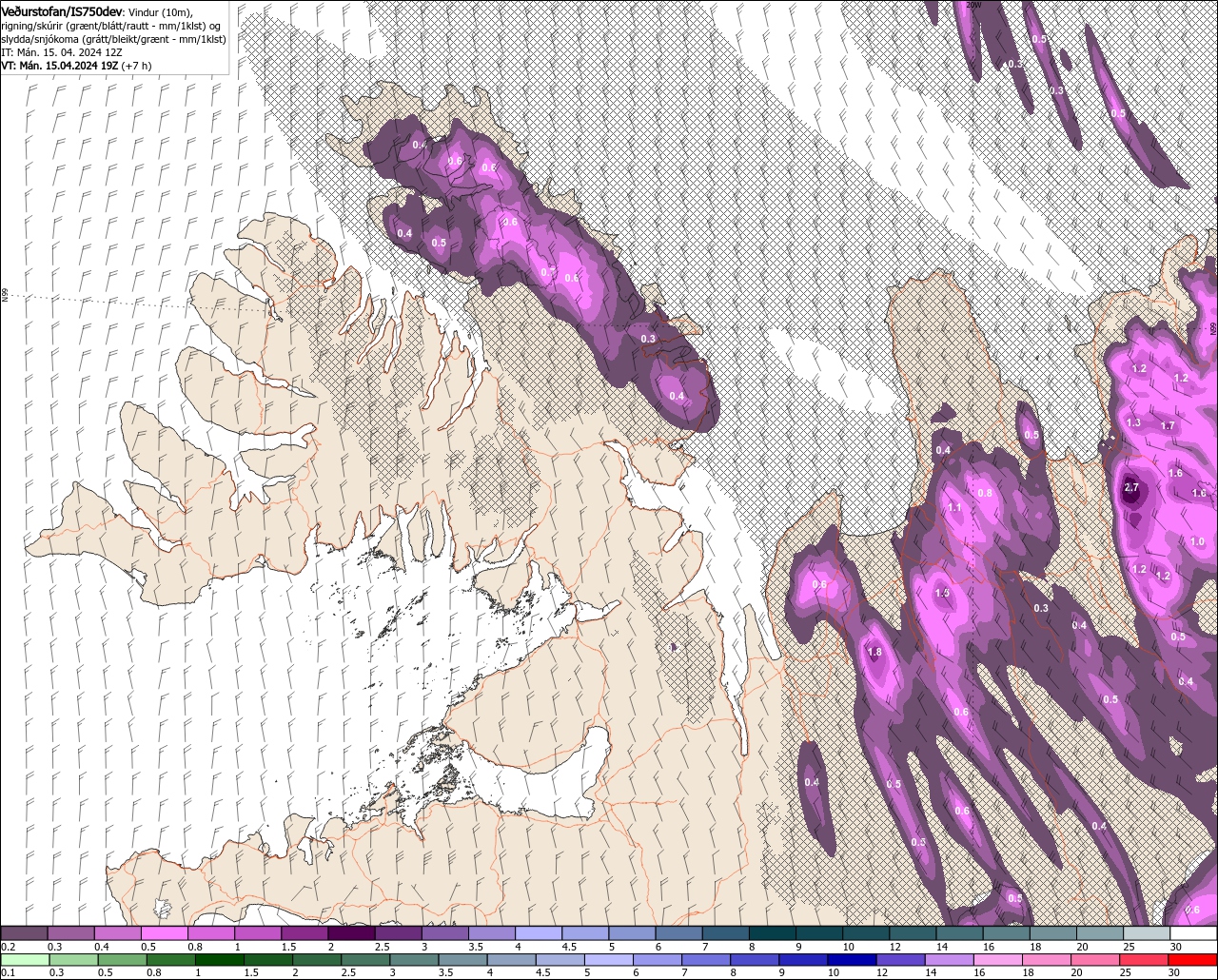Screen dimensions: 1218x980
Task: Click the 1.0 value label near the right edge
Action: tap(1197, 541)
